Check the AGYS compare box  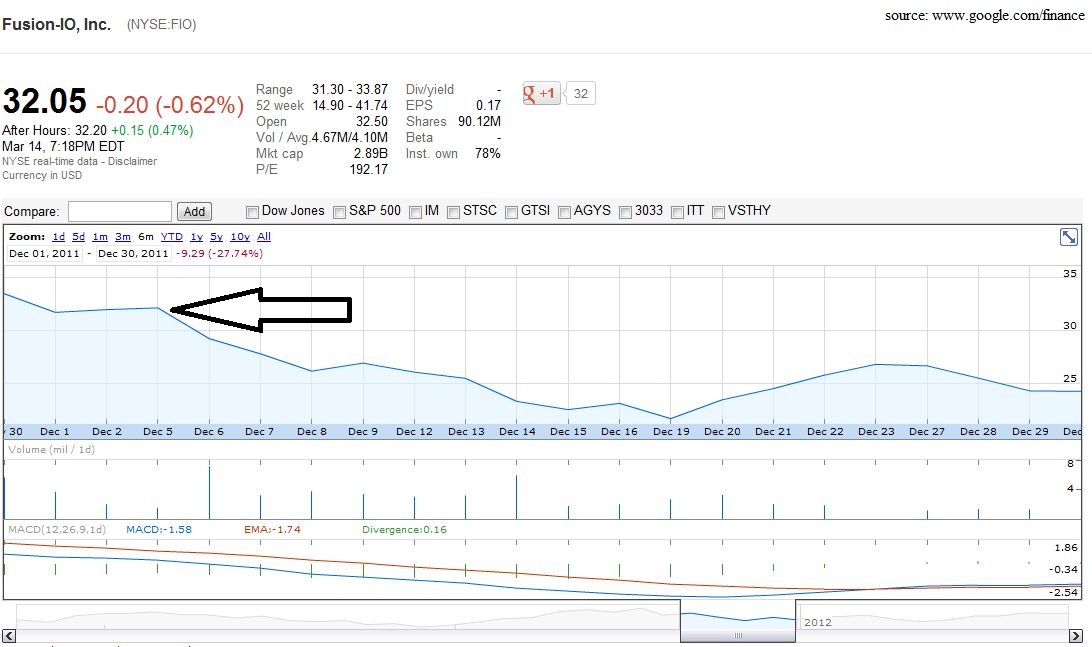click(565, 212)
